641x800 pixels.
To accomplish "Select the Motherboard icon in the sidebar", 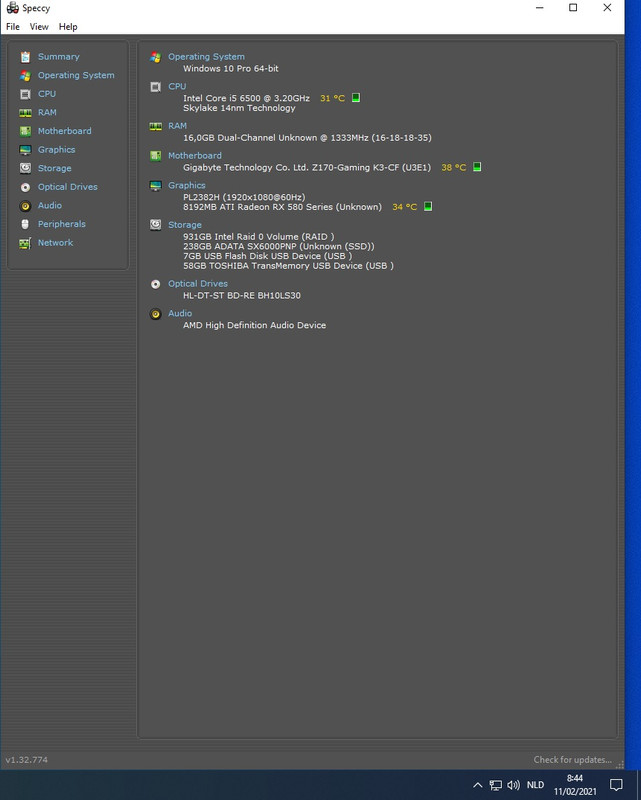I will pos(25,131).
